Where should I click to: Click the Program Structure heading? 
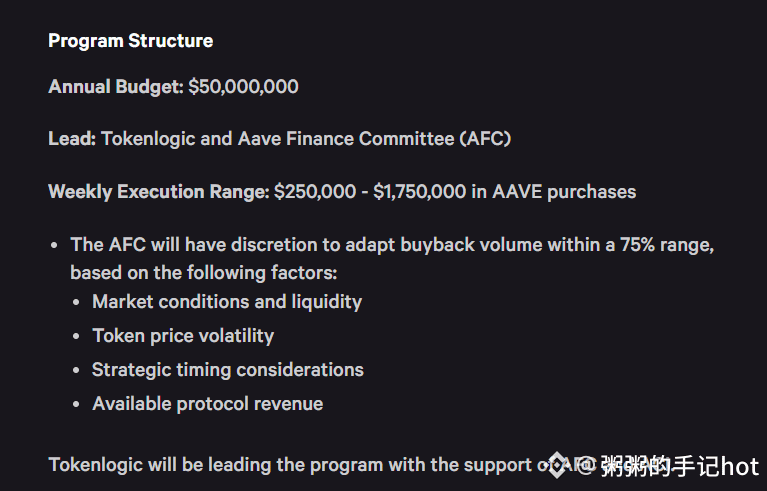click(131, 41)
